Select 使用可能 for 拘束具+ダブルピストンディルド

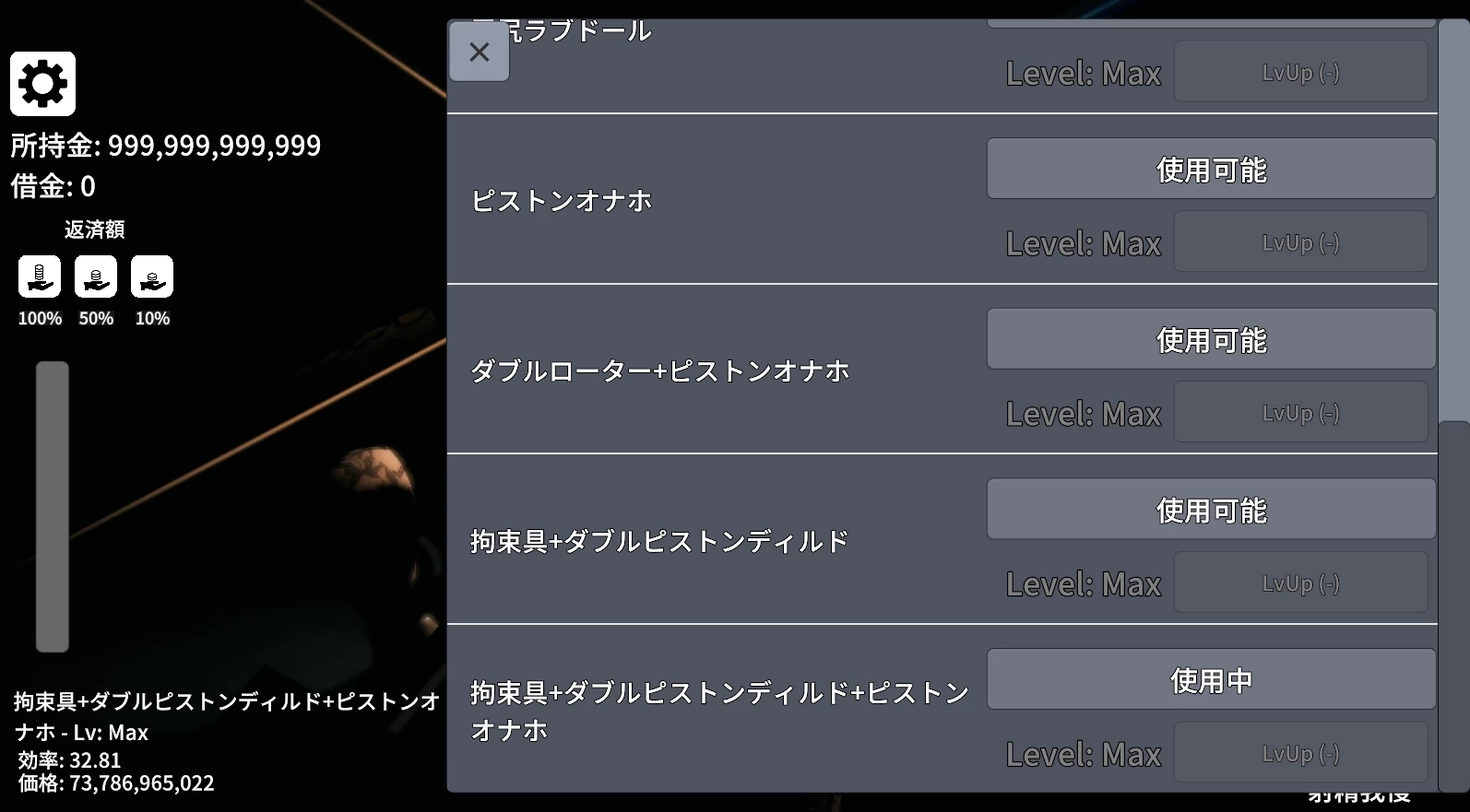pos(1211,509)
